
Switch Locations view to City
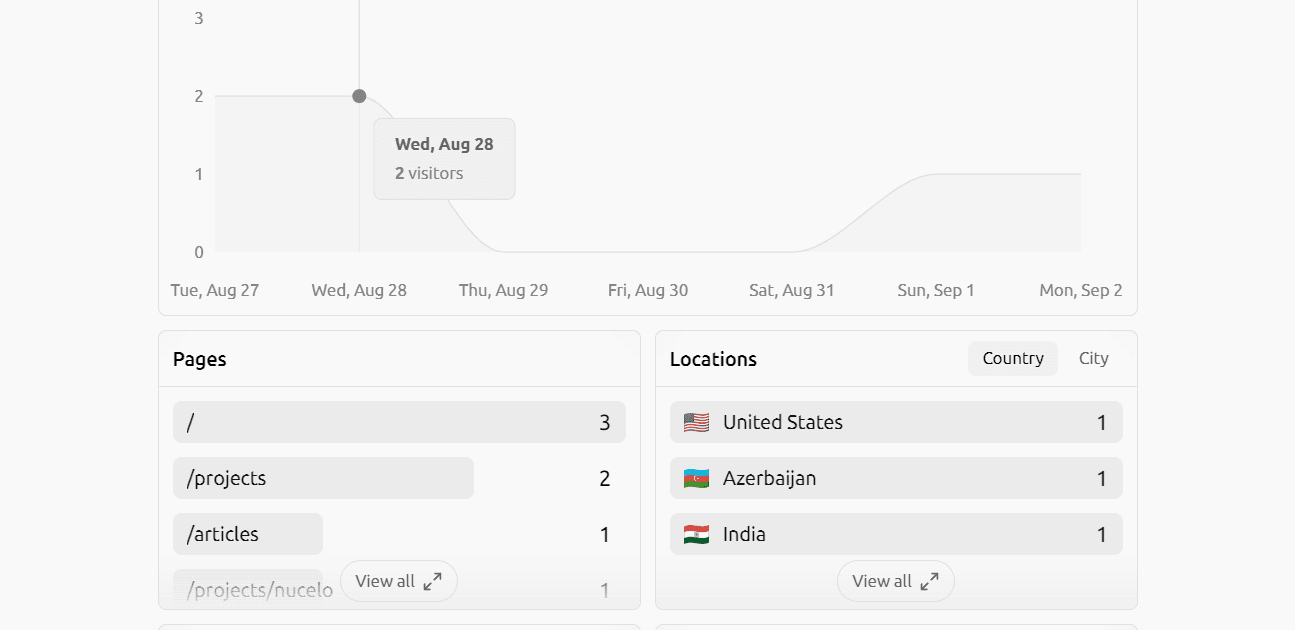(1094, 358)
